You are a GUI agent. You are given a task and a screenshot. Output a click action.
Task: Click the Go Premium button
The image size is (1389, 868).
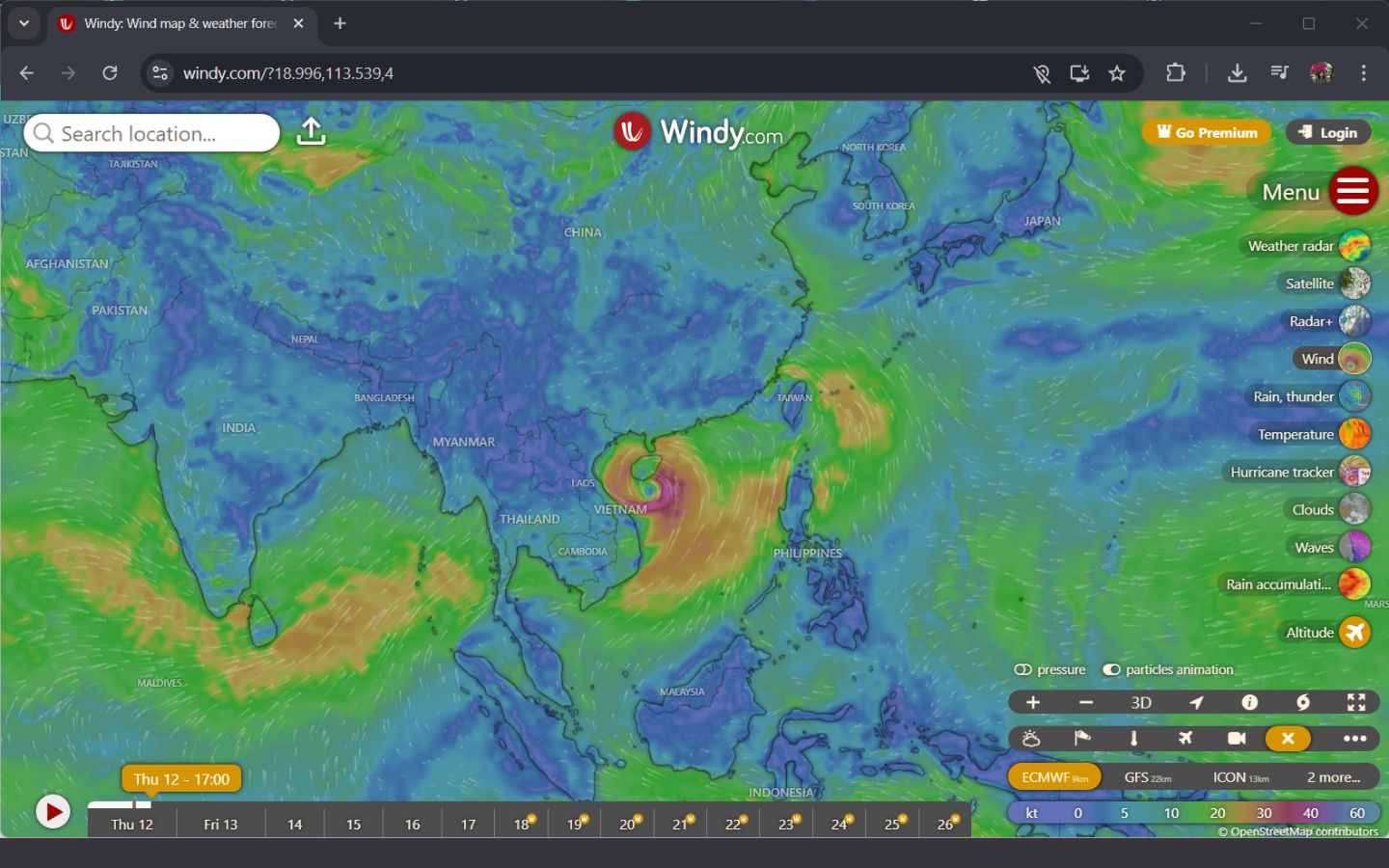click(x=1206, y=132)
